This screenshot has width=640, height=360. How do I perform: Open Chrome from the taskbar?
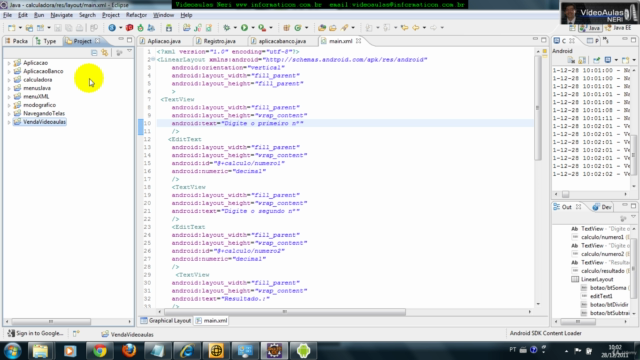click(99, 351)
